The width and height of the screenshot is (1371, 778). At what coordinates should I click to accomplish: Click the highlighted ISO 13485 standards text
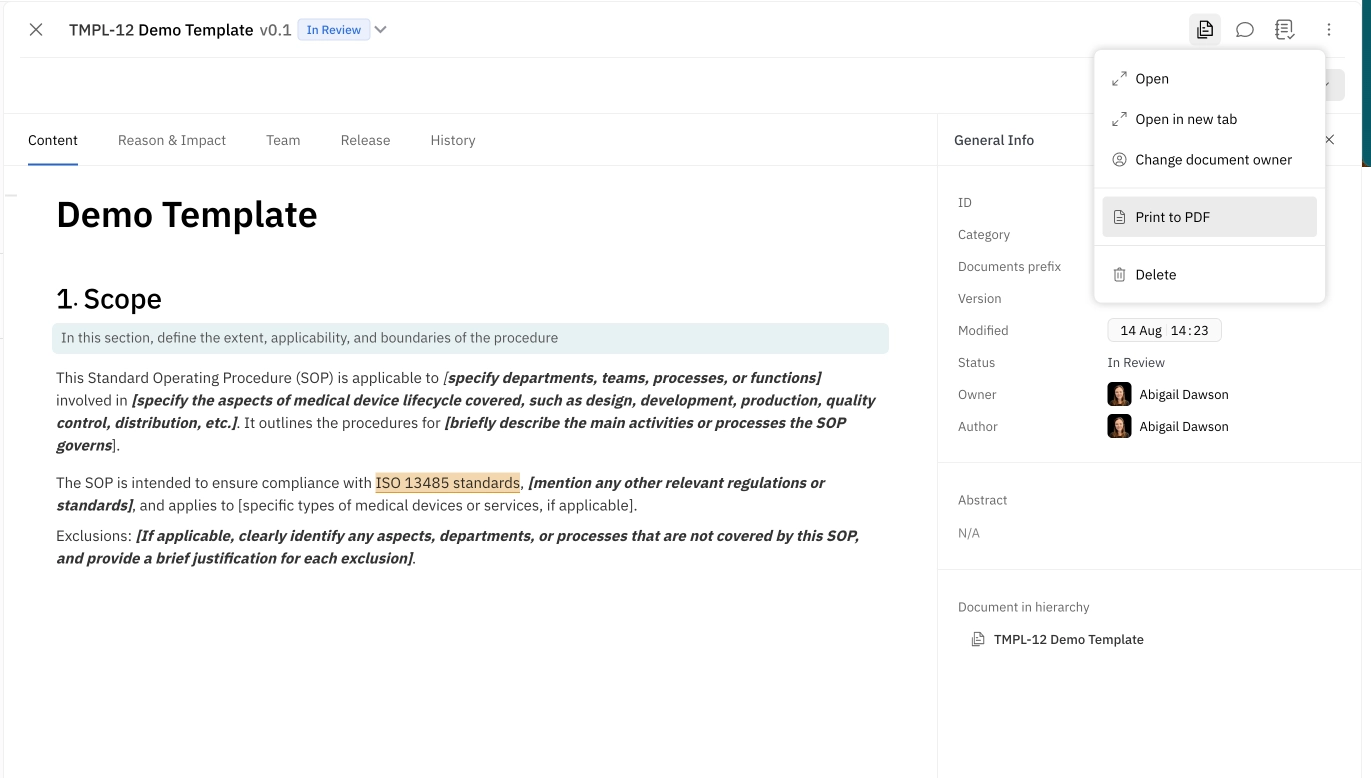coord(447,483)
